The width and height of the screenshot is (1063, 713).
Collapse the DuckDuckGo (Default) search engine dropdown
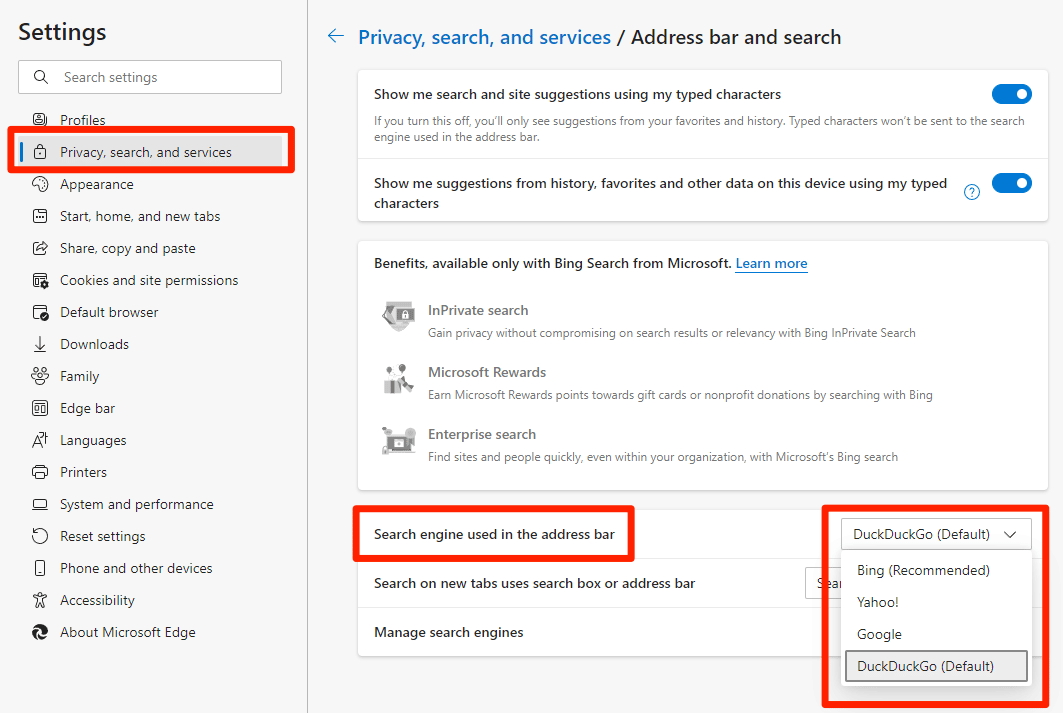pos(936,534)
